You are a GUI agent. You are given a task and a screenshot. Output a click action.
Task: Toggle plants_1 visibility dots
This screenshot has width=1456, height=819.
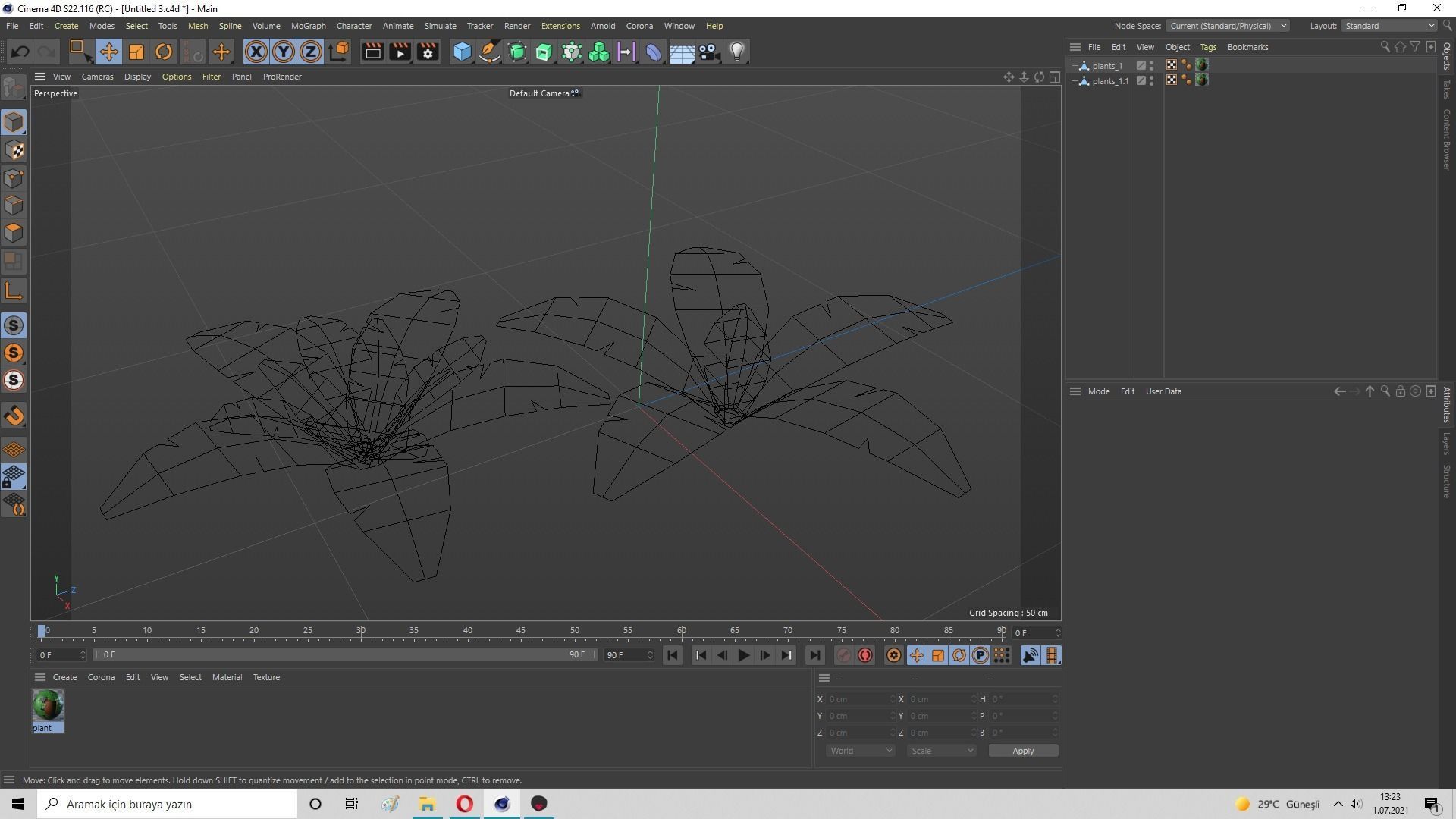pyautogui.click(x=1152, y=65)
